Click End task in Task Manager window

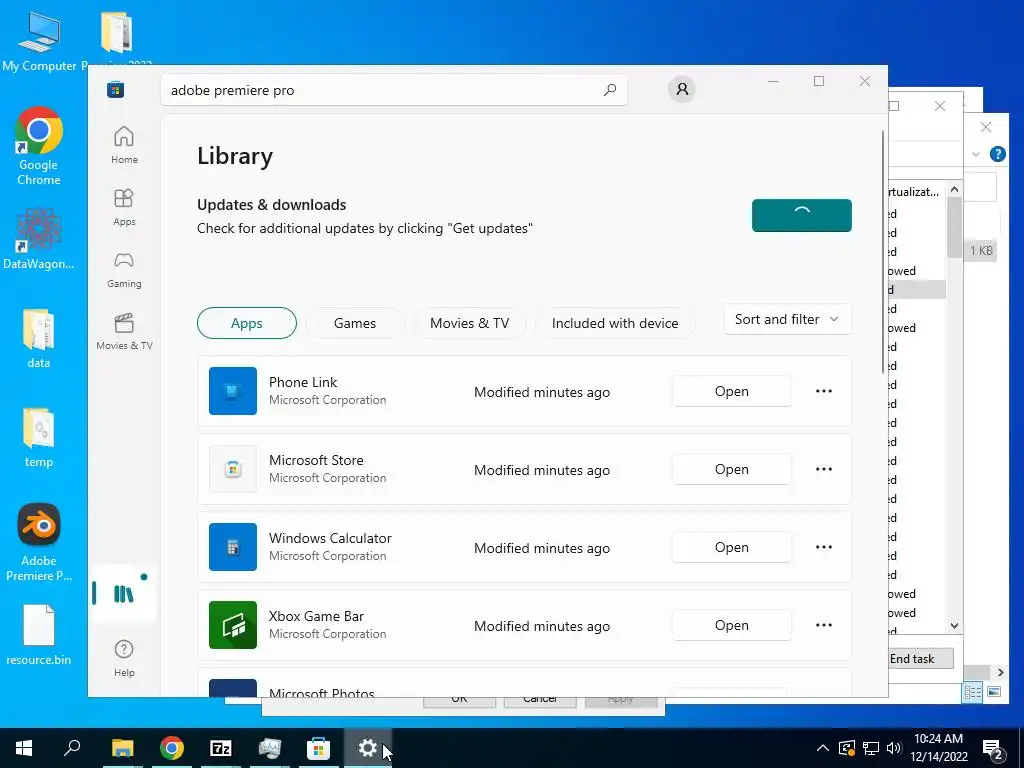(x=920, y=658)
